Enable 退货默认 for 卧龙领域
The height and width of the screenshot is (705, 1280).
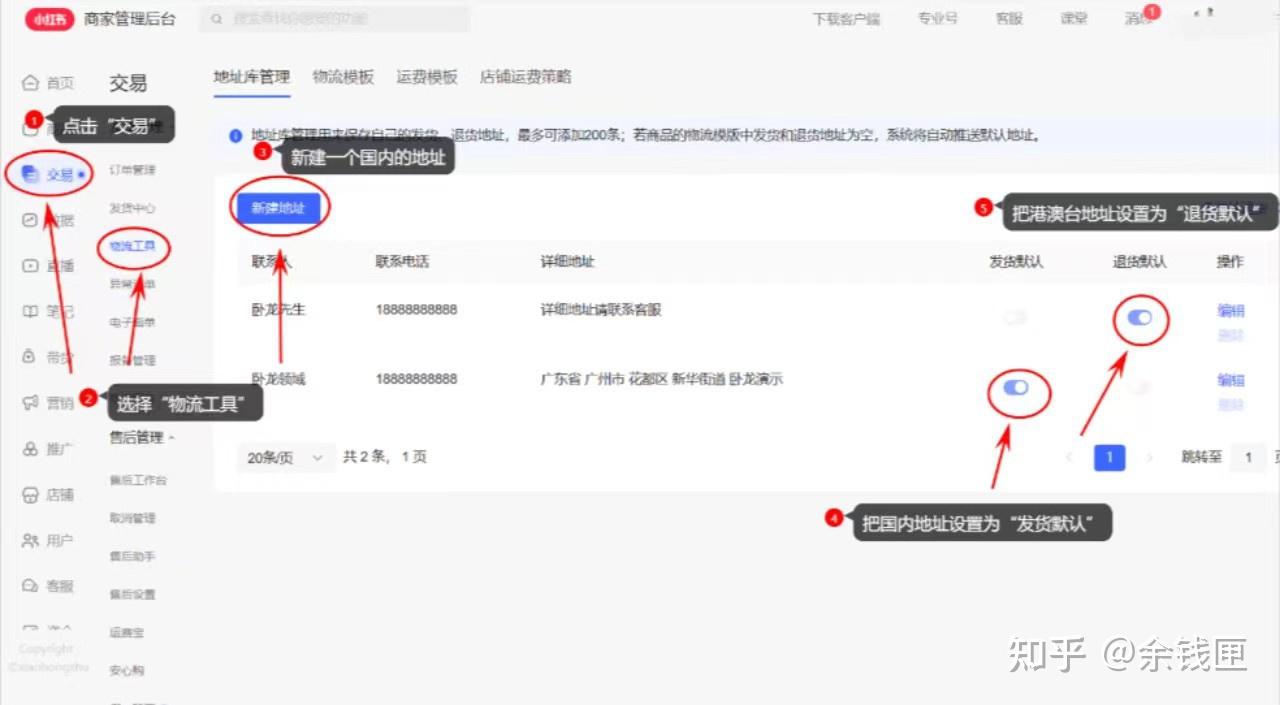tap(1140, 387)
